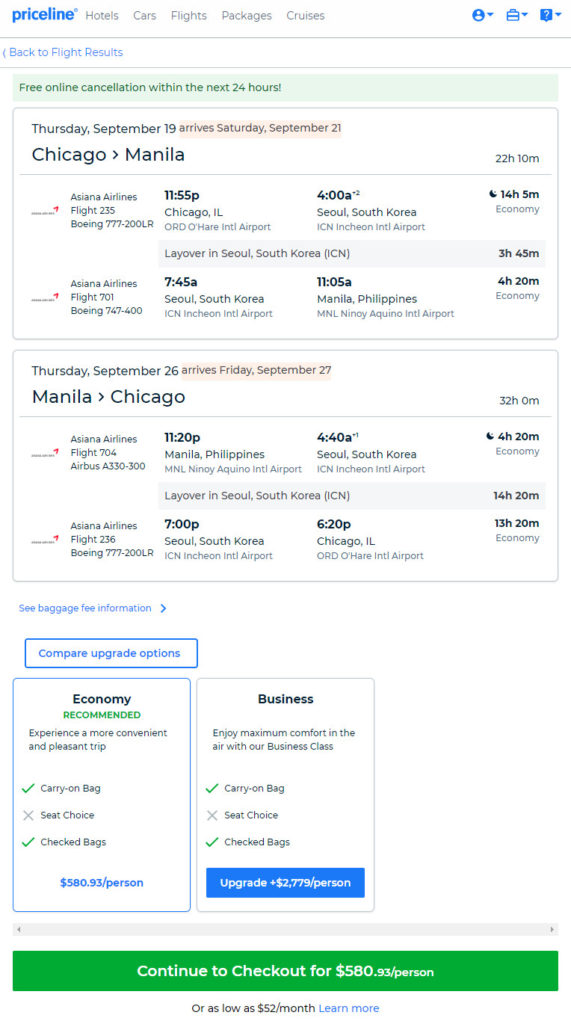Click the priceline logo

coord(44,14)
